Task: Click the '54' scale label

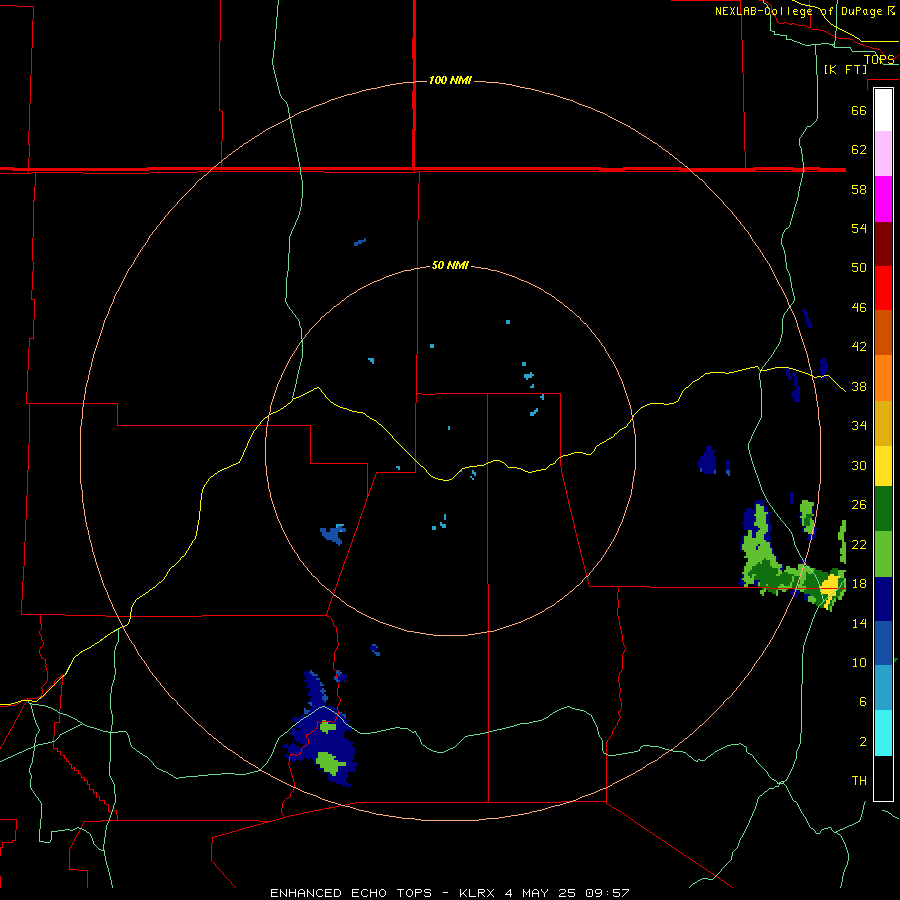Action: pyautogui.click(x=859, y=228)
